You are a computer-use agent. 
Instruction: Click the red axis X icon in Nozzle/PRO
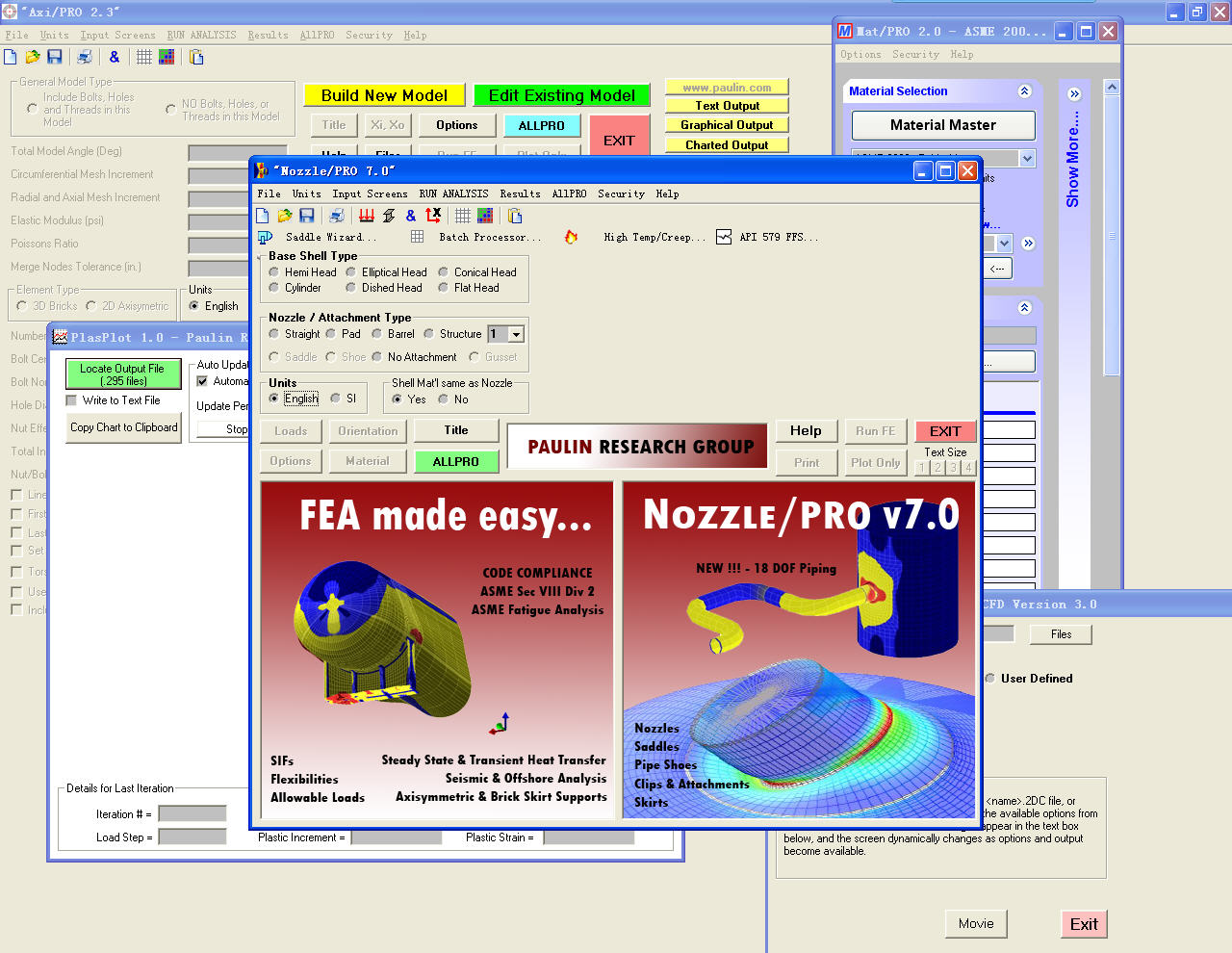pyautogui.click(x=433, y=216)
